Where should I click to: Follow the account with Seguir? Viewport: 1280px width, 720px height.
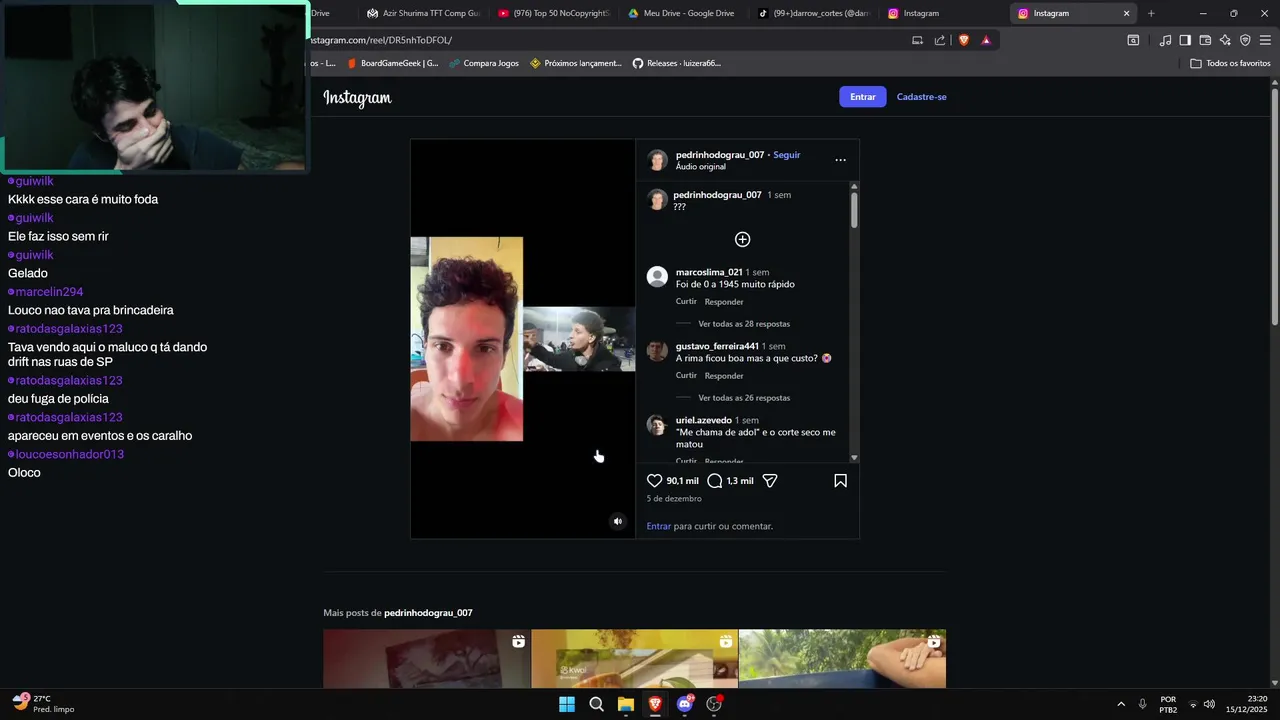click(787, 155)
